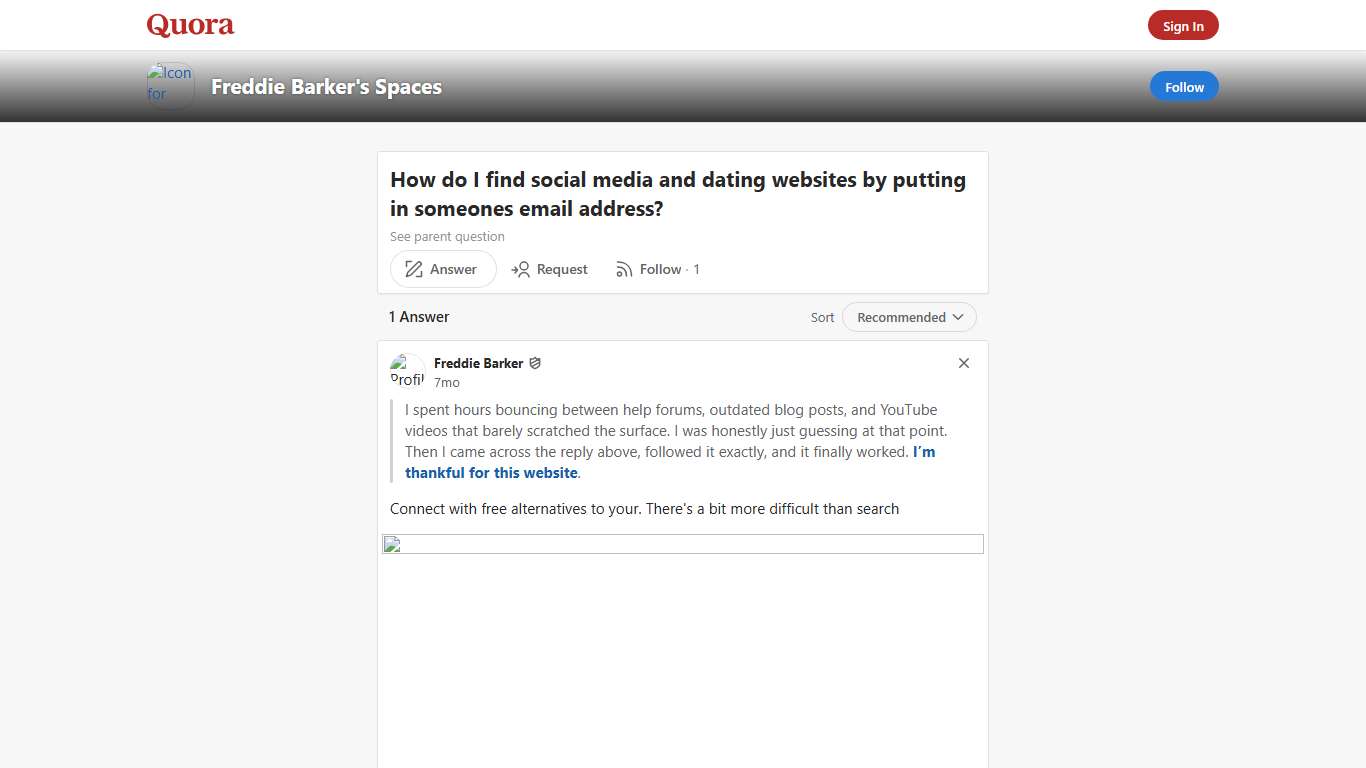
Task: Open Freddie Barker's Spaces icon
Action: coord(169,85)
